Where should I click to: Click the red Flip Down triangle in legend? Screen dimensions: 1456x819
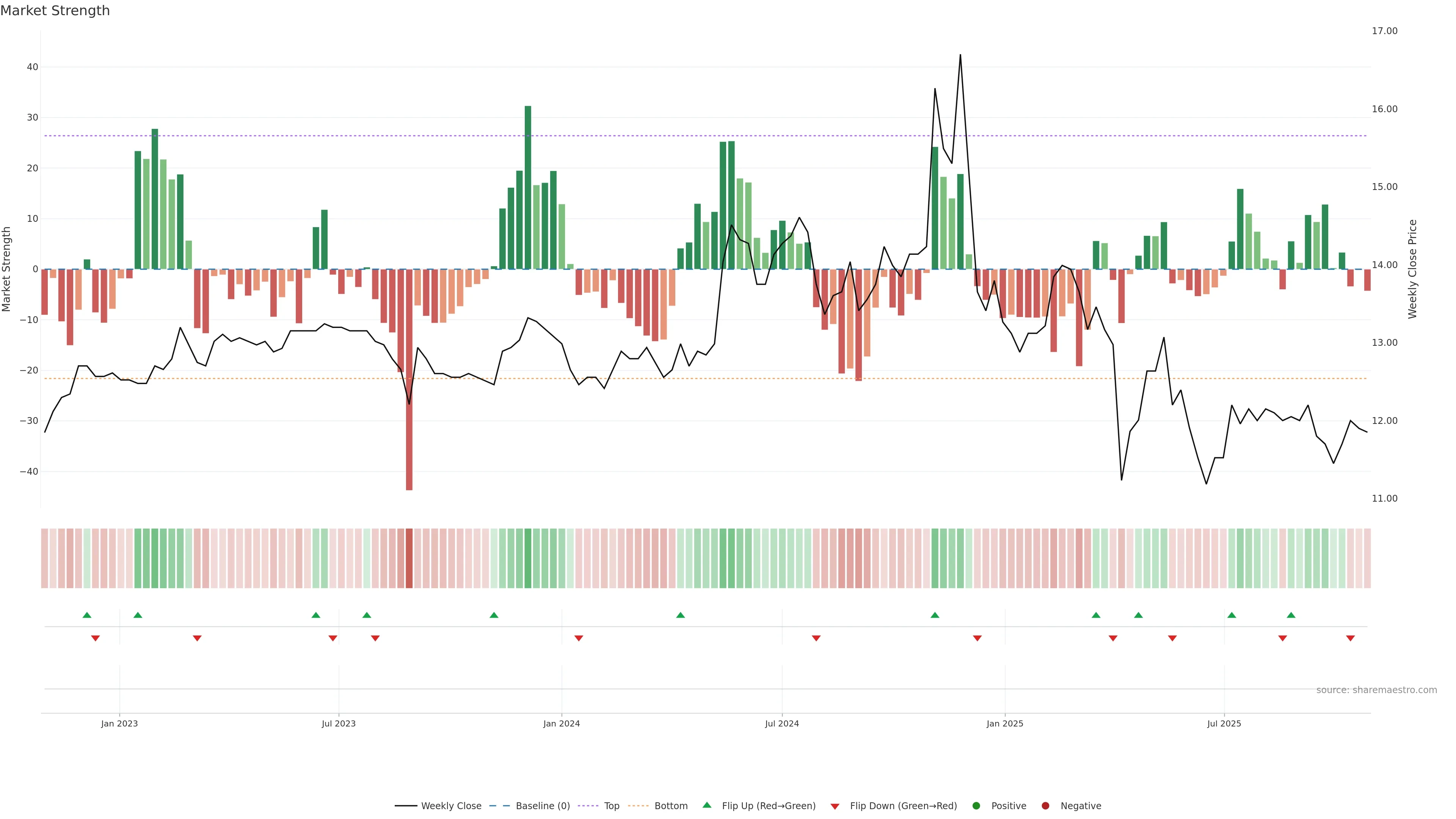(x=835, y=806)
